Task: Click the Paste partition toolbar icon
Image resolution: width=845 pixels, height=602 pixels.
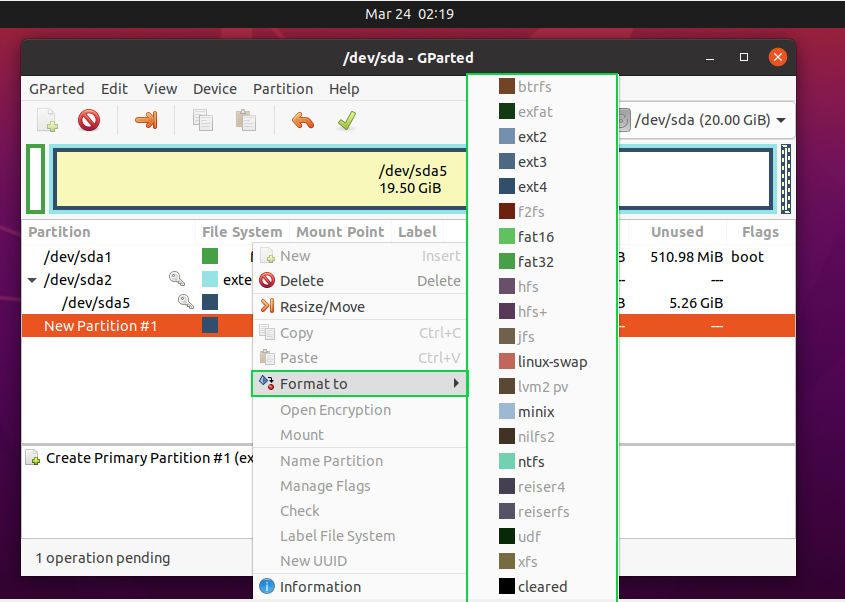Action: coord(245,120)
